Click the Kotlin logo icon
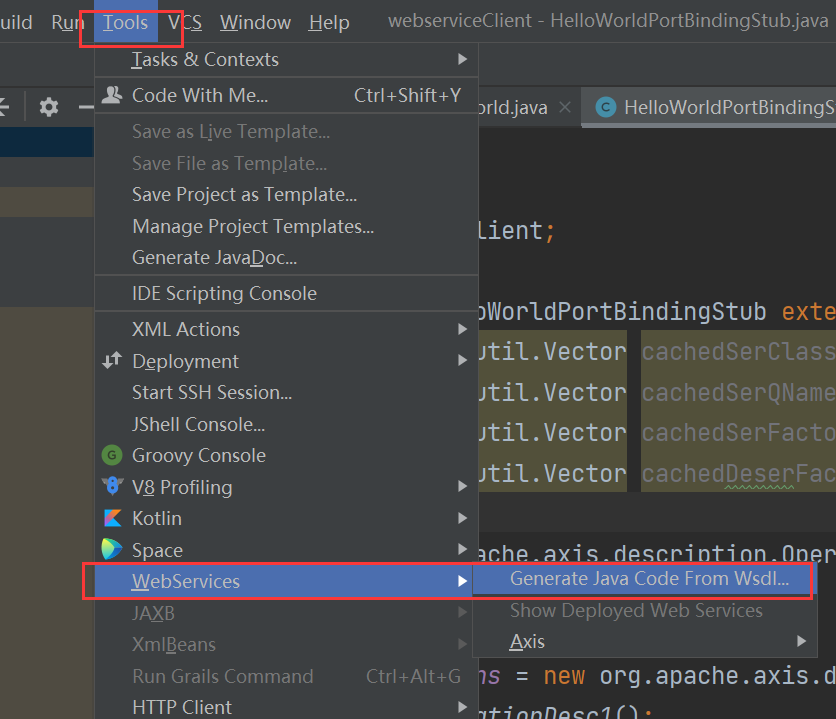This screenshot has width=836, height=719. [112, 518]
